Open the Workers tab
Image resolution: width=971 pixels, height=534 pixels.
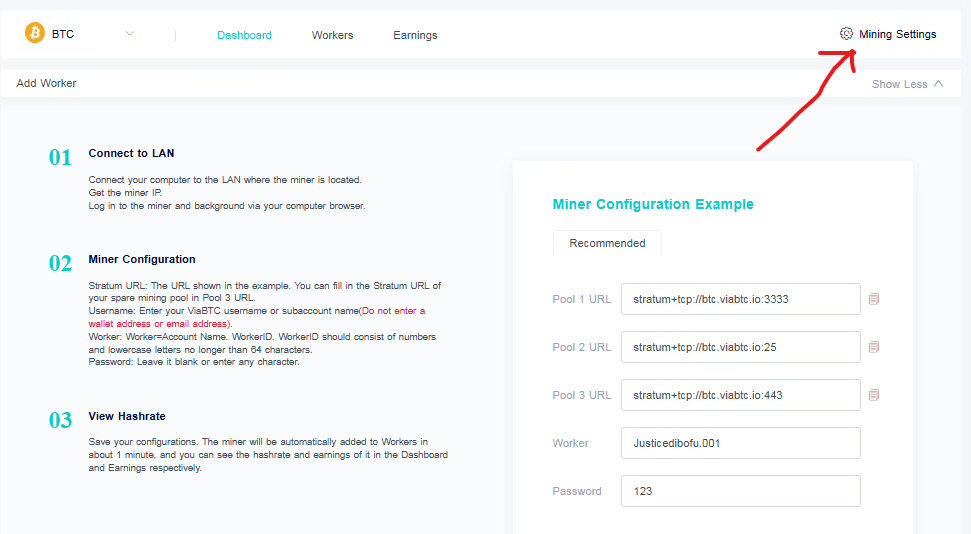pyautogui.click(x=332, y=35)
